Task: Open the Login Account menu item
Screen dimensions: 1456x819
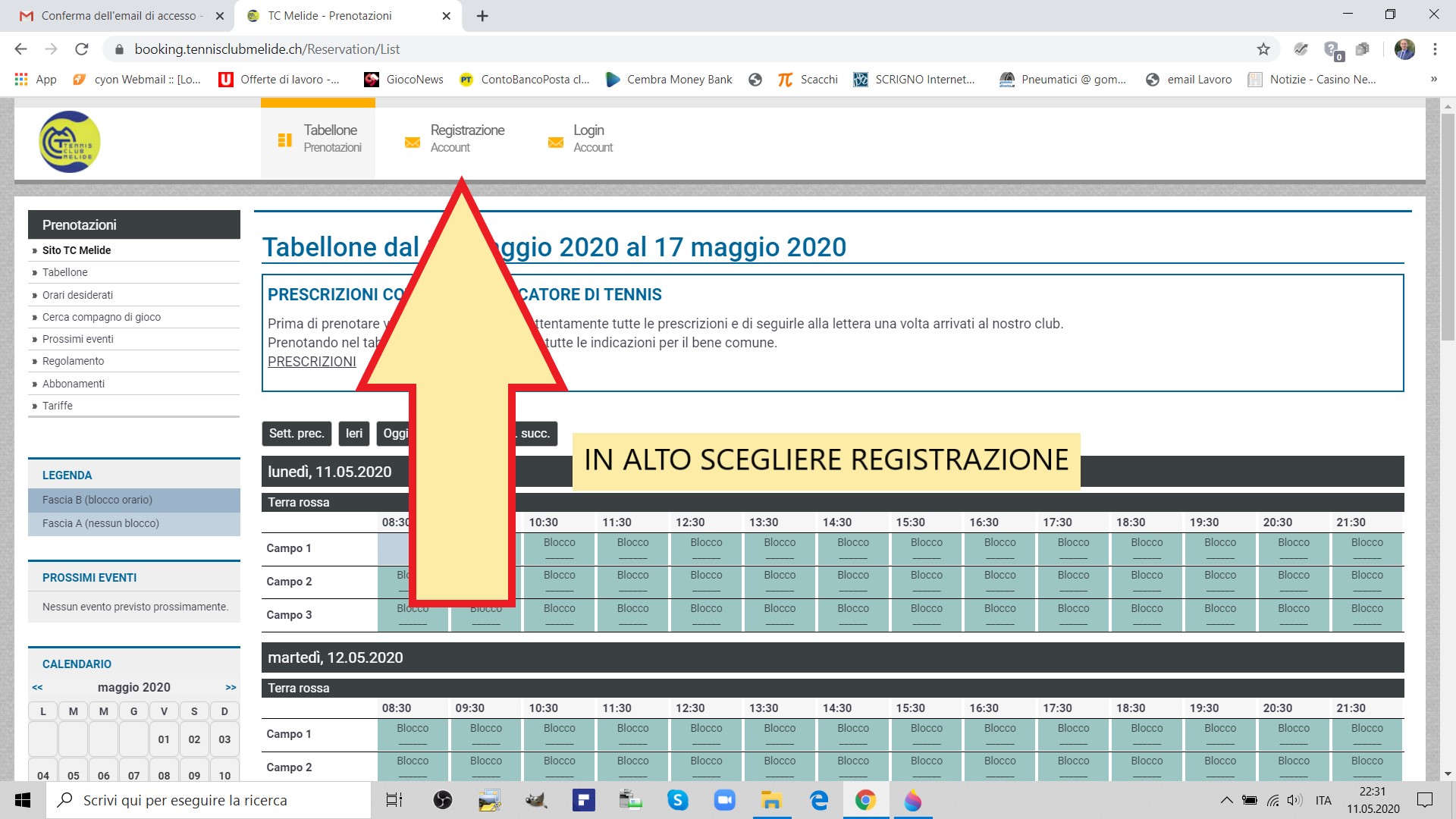Action: pos(581,139)
